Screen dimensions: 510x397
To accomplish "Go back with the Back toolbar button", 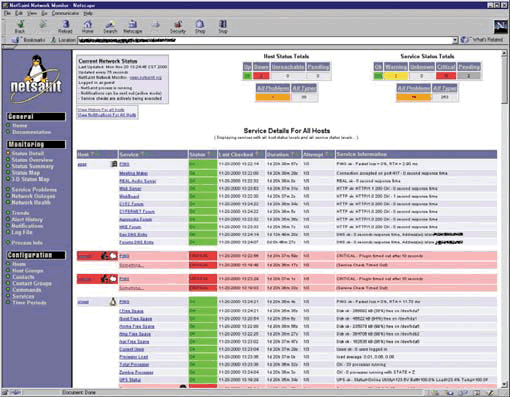I will pos(20,26).
